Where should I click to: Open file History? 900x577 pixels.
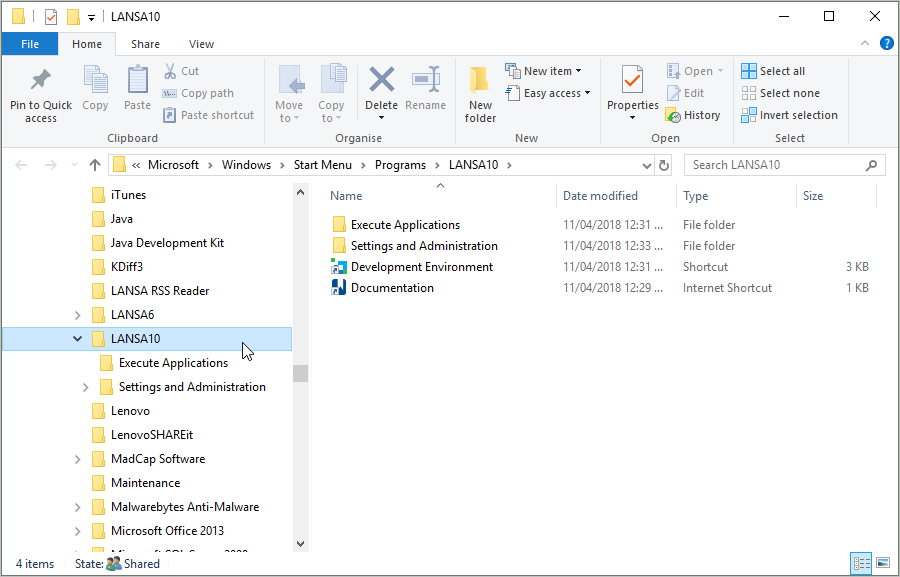693,115
